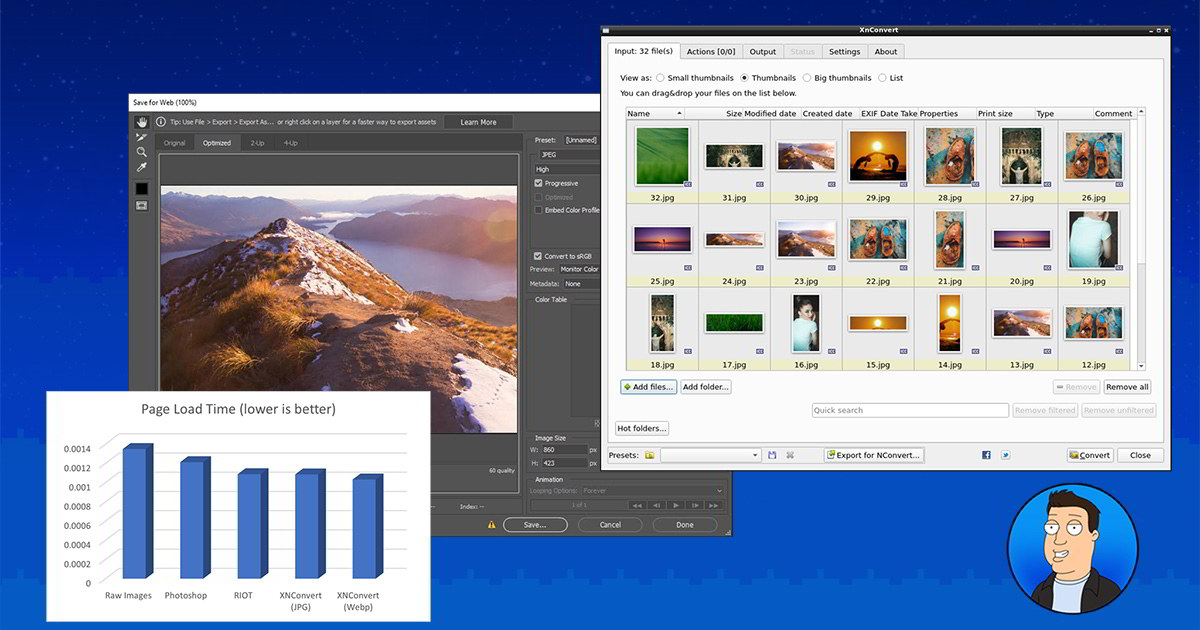Image resolution: width=1200 pixels, height=630 pixels.
Task: Select the Hand tool in Save for Web
Action: [141, 122]
